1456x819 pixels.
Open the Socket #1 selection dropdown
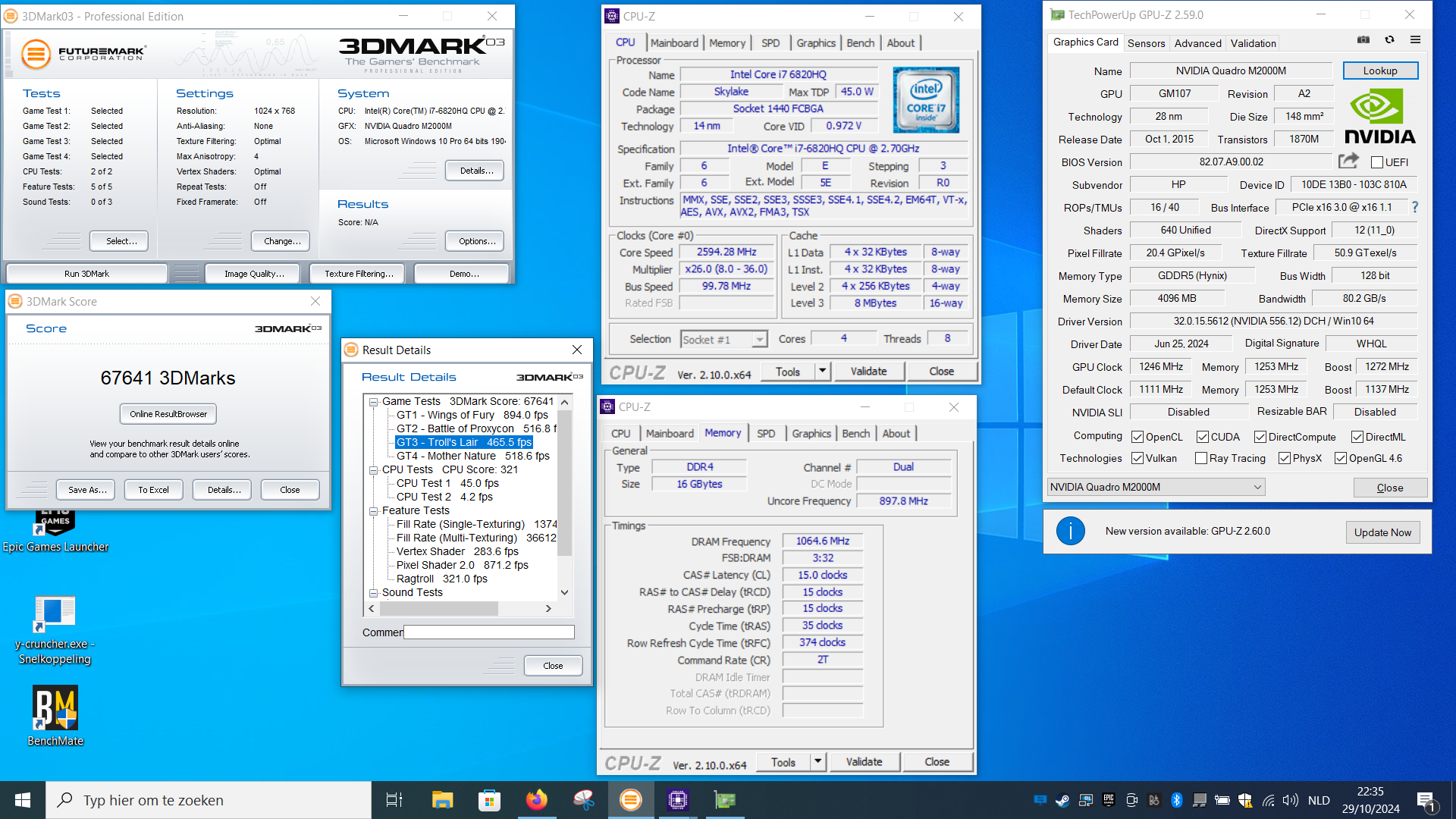click(x=724, y=340)
